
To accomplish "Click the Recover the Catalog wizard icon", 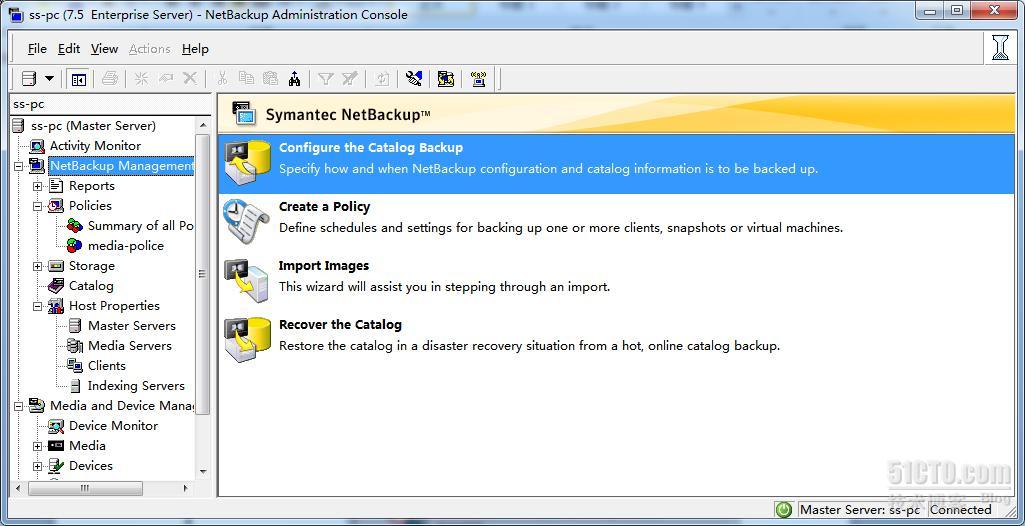I will (246, 339).
